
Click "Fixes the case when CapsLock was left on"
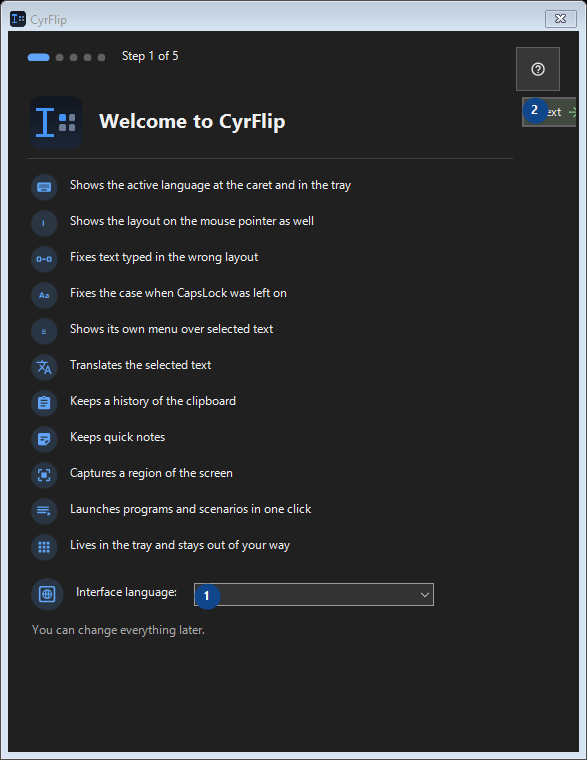(178, 293)
